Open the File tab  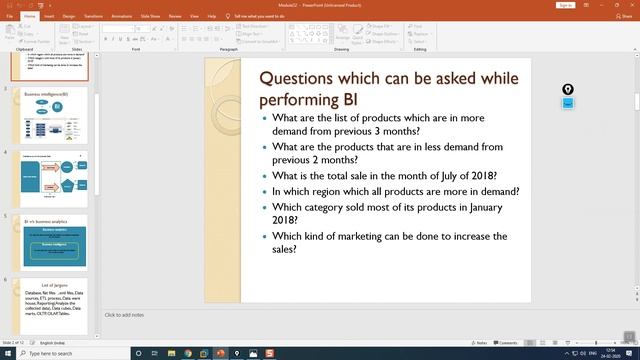tap(10, 16)
